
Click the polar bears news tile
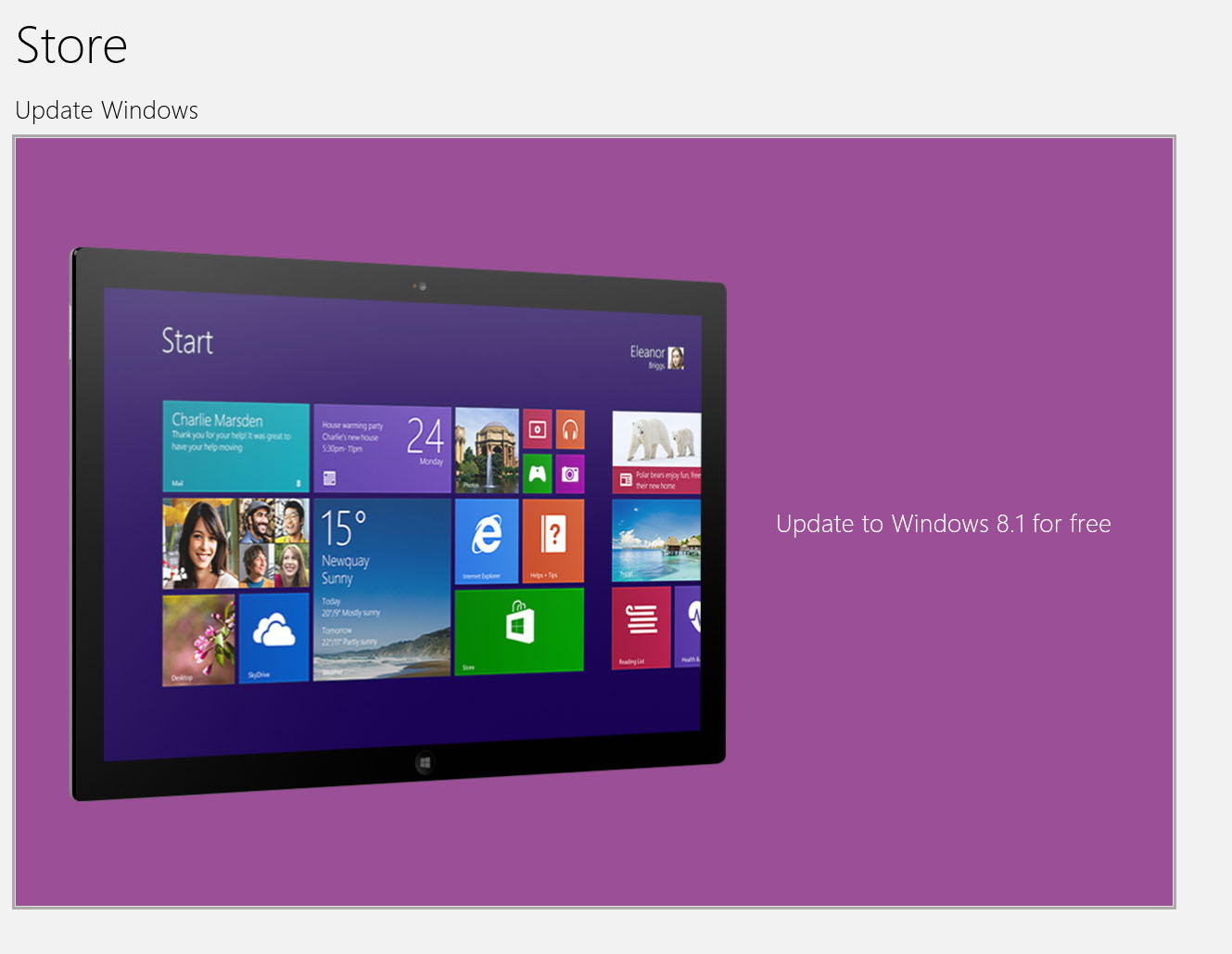656,452
